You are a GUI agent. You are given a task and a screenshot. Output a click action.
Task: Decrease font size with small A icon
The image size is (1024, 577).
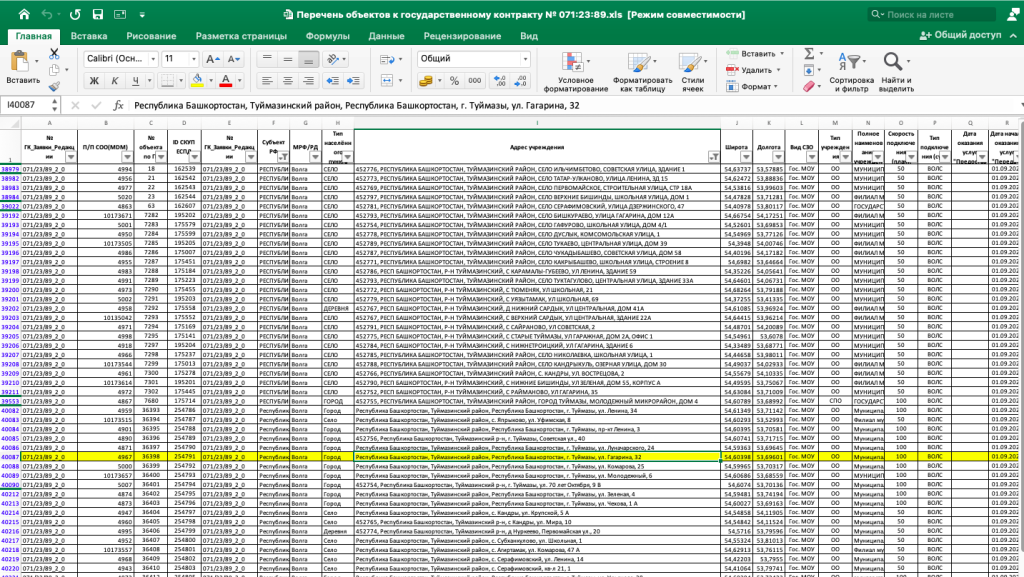tap(233, 59)
